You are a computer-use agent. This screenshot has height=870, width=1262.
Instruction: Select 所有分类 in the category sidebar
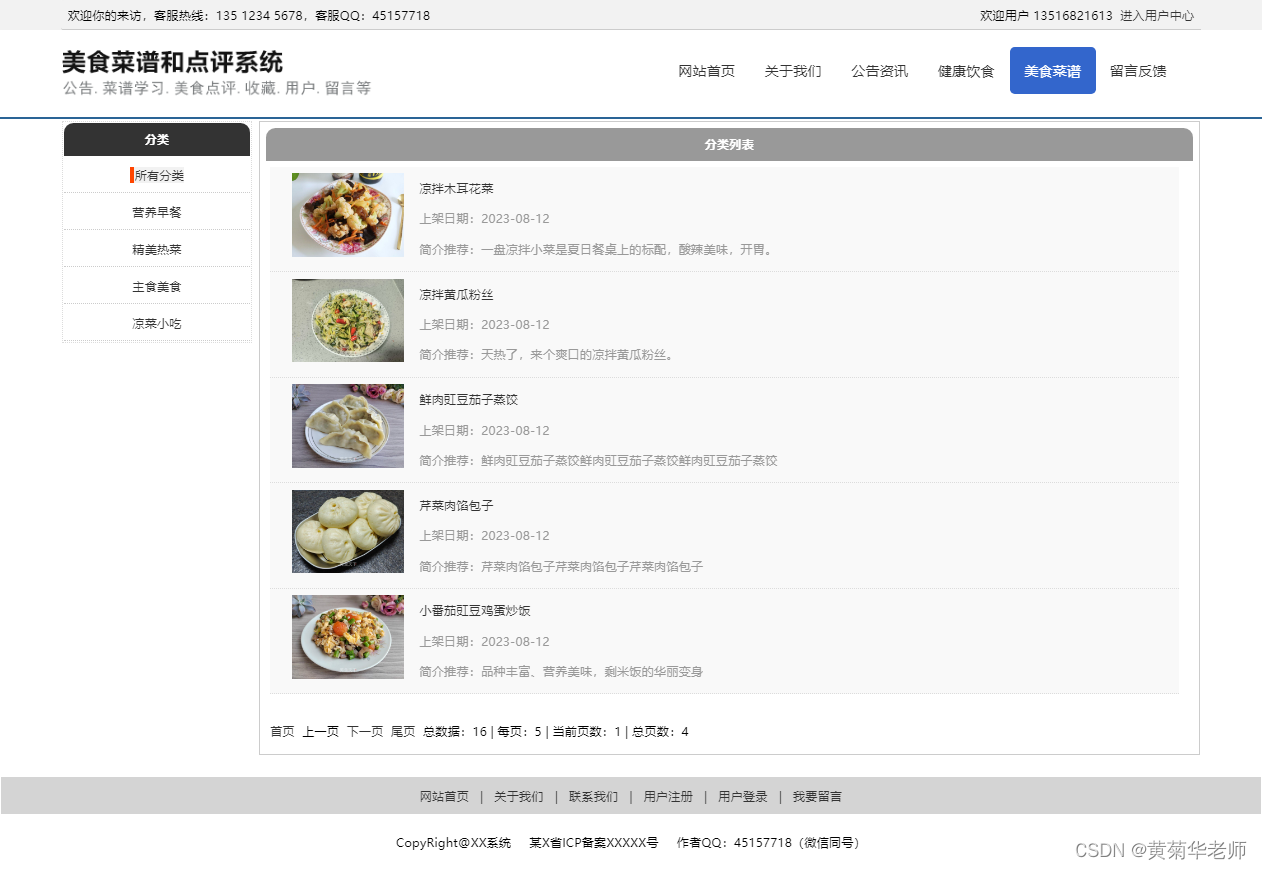point(157,173)
